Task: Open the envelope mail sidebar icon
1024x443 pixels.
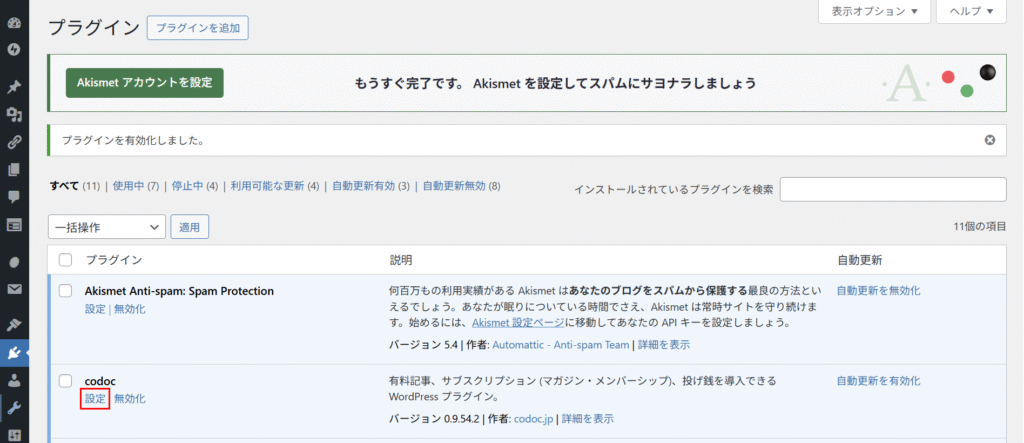Action: (14, 288)
